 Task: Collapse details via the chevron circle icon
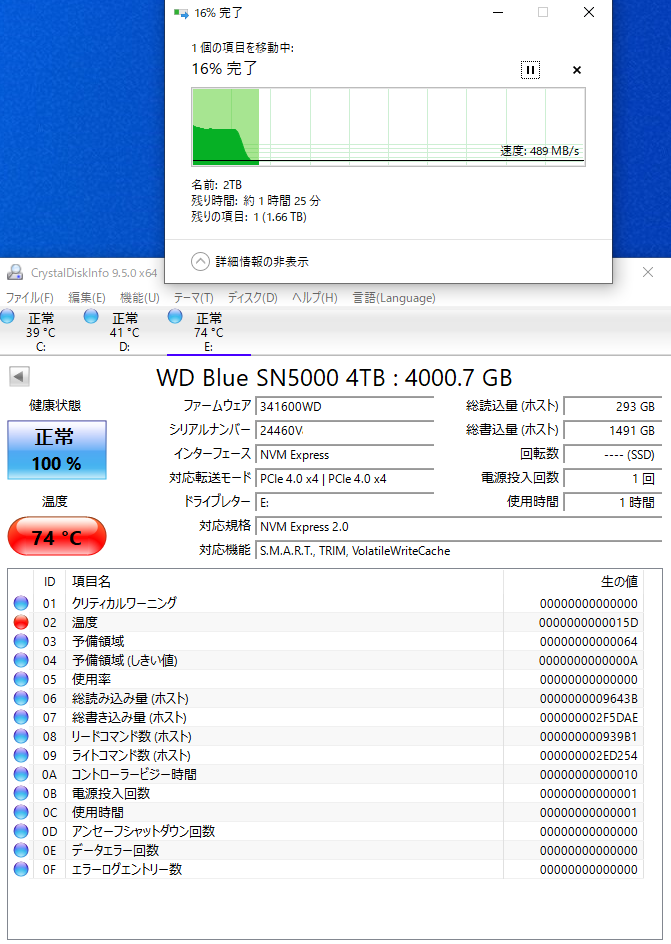200,261
